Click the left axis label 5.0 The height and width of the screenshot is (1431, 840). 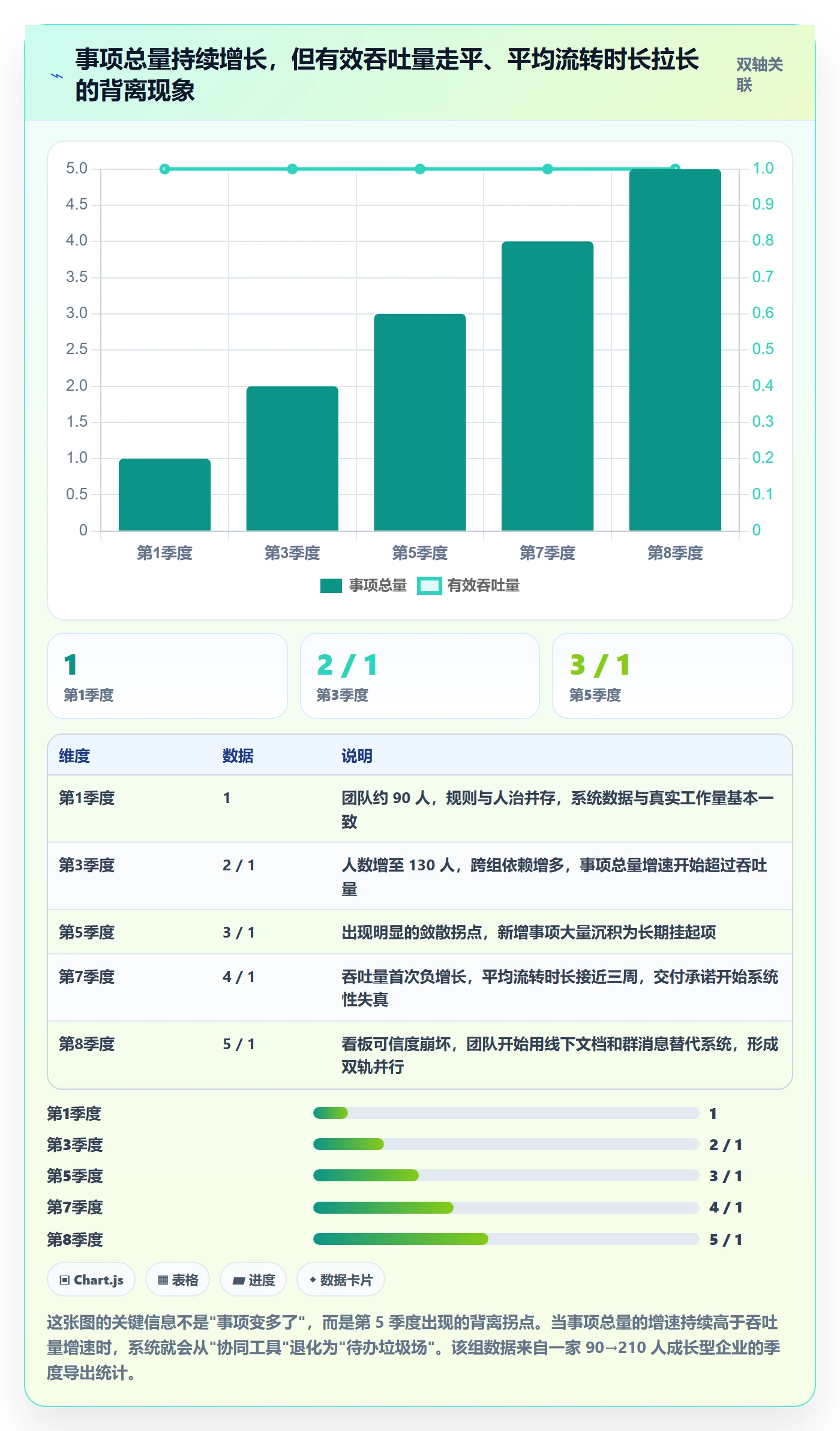point(77,169)
